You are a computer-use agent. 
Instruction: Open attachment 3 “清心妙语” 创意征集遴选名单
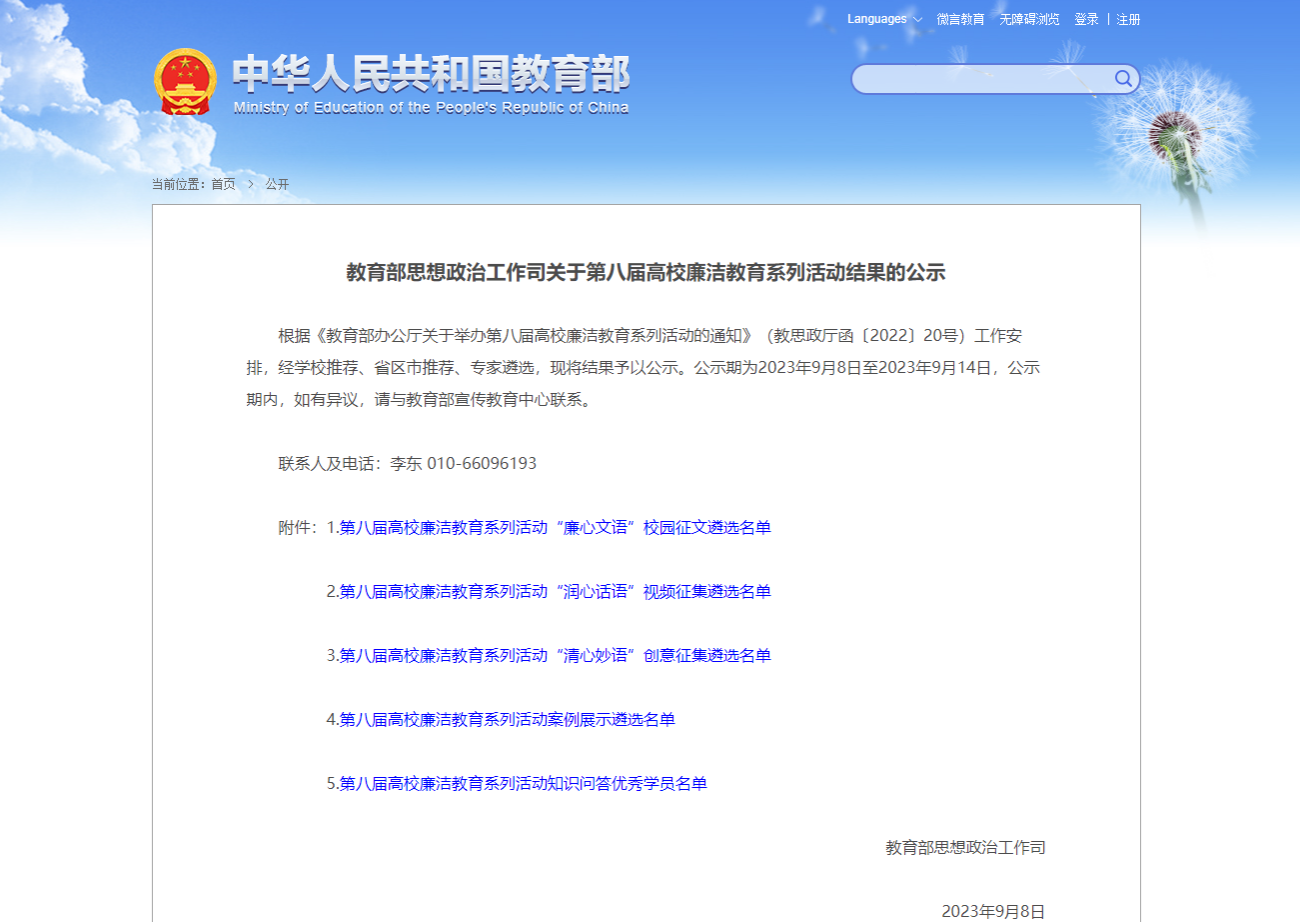(x=555, y=656)
